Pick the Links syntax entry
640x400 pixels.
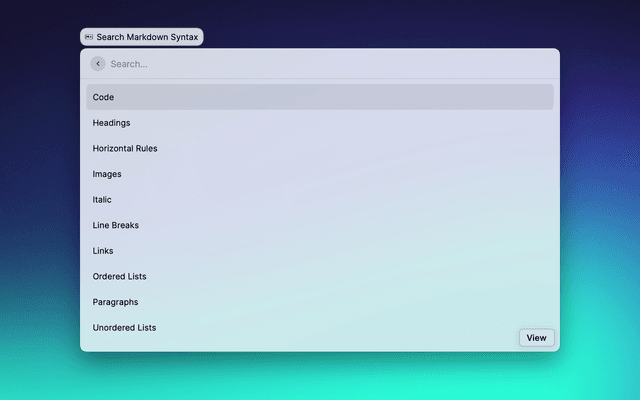[103, 251]
